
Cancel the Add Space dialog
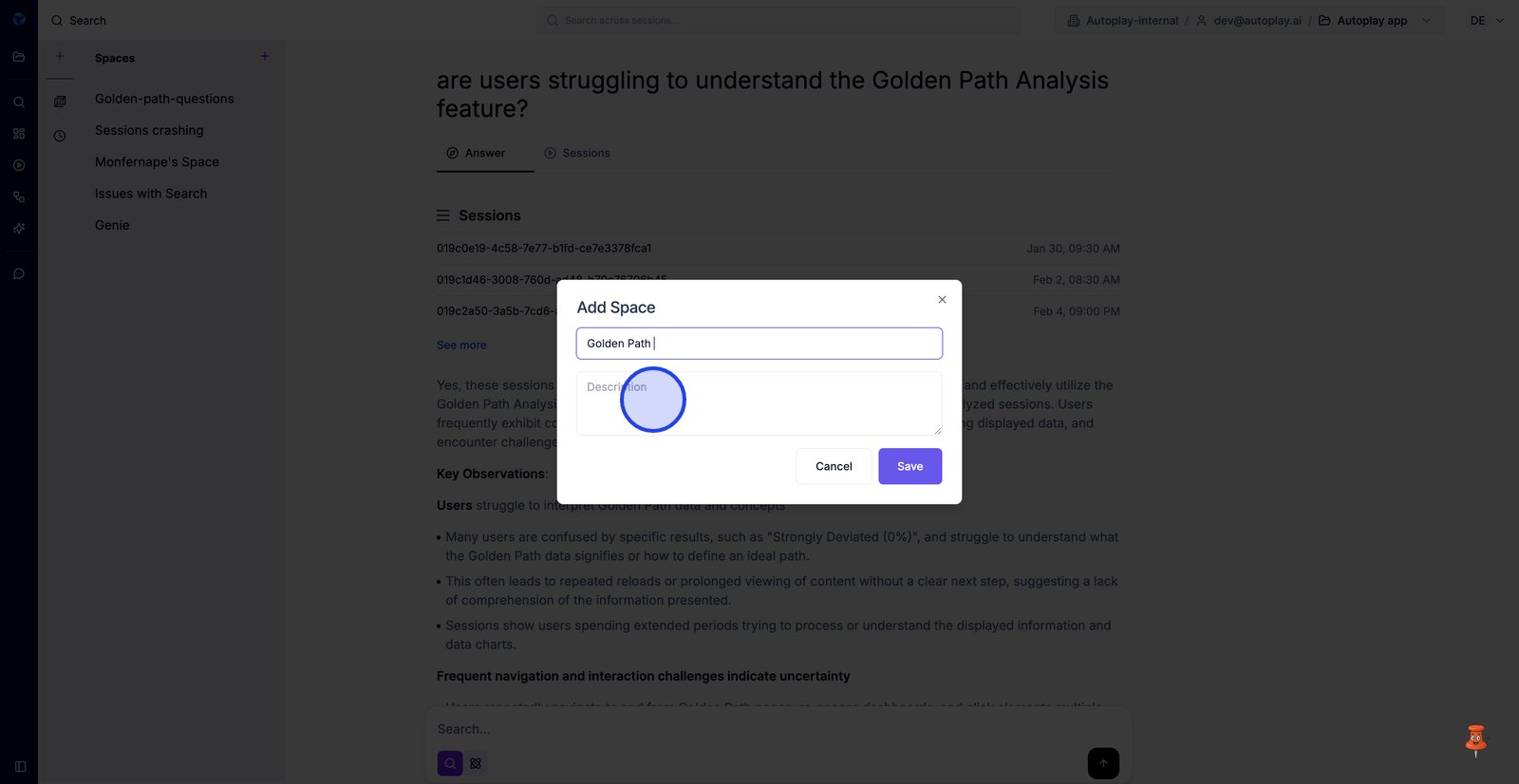(834, 466)
